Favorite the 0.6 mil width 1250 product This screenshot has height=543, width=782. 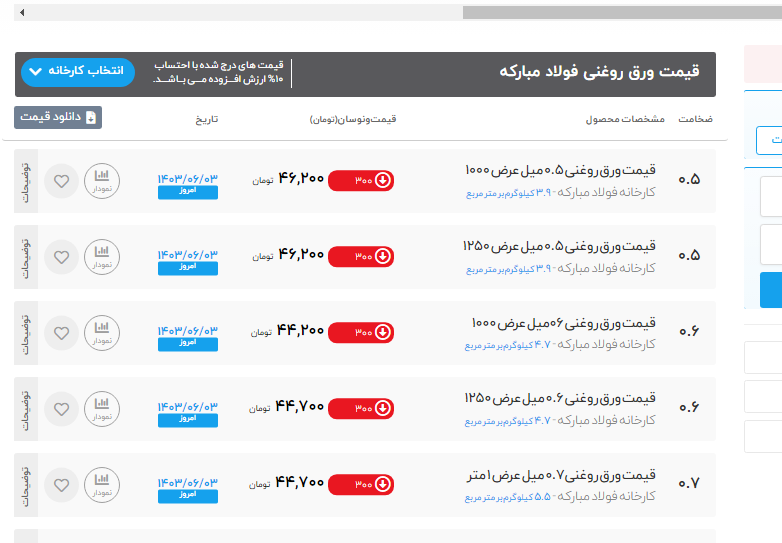pos(62,409)
